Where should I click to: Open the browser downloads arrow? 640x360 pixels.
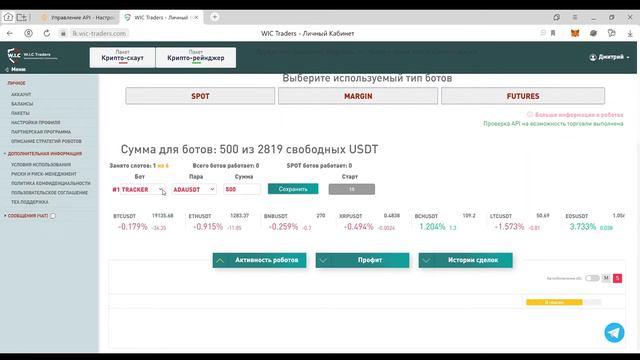click(630, 34)
